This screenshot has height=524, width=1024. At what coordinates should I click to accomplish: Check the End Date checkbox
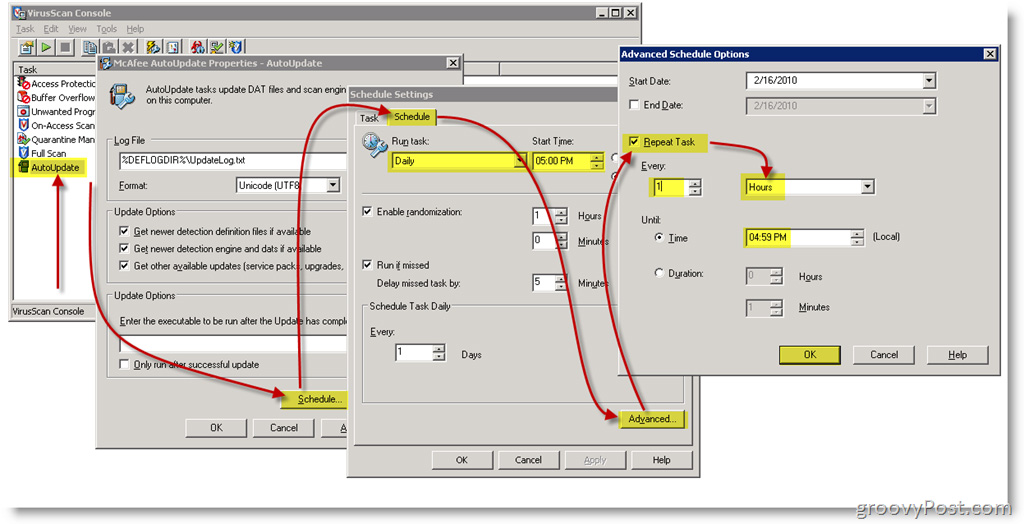click(633, 105)
